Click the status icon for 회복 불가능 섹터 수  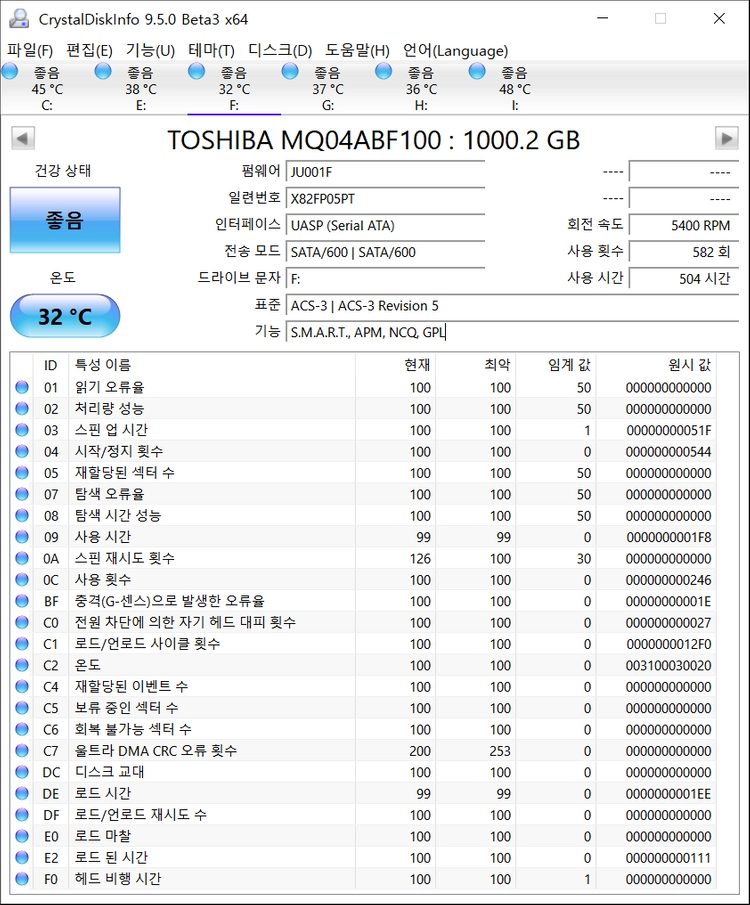[x=22, y=729]
